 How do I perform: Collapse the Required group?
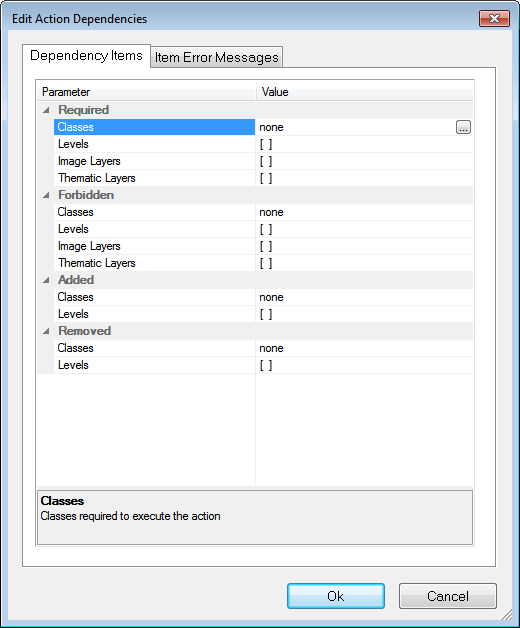pyautogui.click(x=46, y=110)
